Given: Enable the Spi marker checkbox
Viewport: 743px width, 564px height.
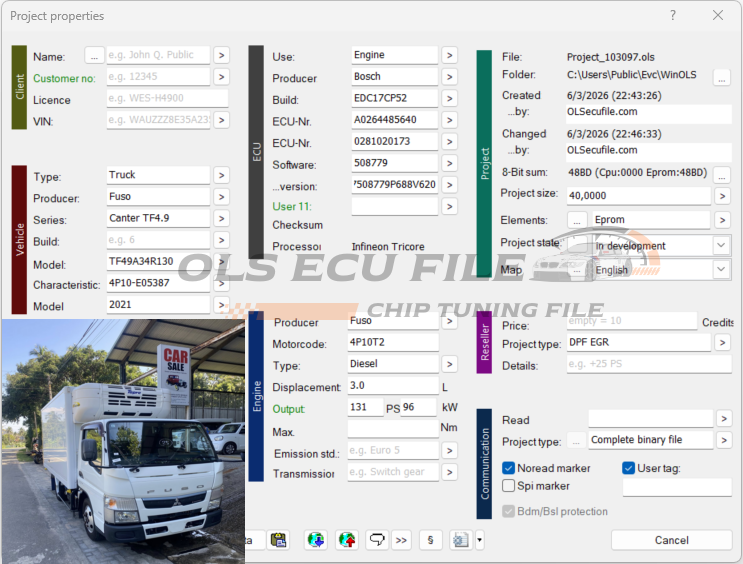Looking at the screenshot, I should (508, 486).
